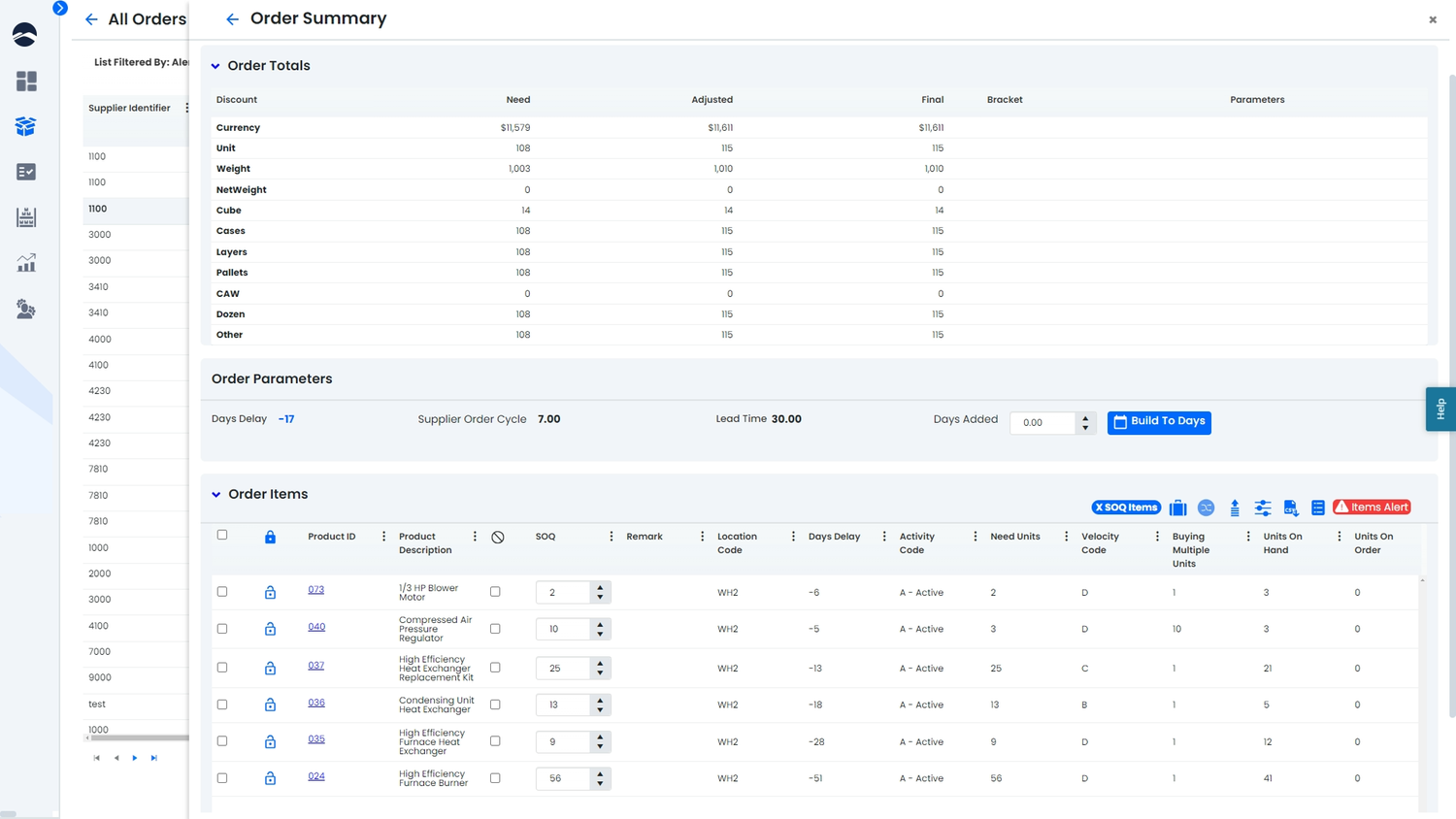The image size is (1456, 819).
Task: Click the analytics chart icon in sidebar
Action: [26, 263]
